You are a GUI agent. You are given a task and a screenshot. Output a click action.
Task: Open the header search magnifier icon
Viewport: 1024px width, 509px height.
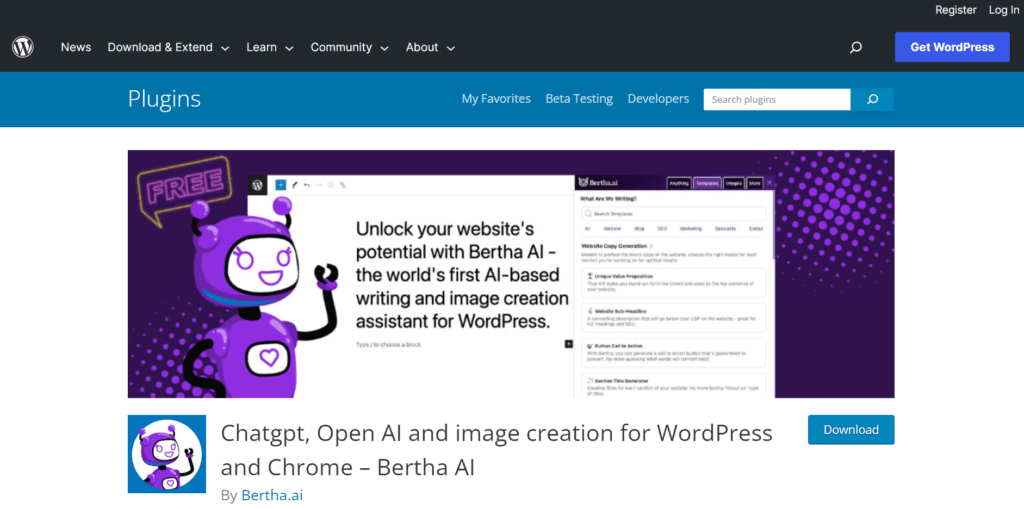coord(856,47)
